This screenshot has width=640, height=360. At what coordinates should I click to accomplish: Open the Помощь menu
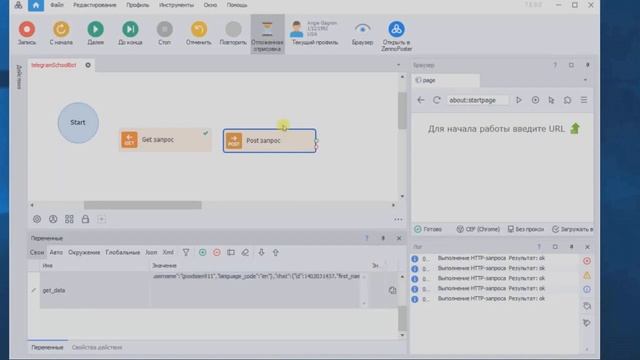pyautogui.click(x=237, y=5)
